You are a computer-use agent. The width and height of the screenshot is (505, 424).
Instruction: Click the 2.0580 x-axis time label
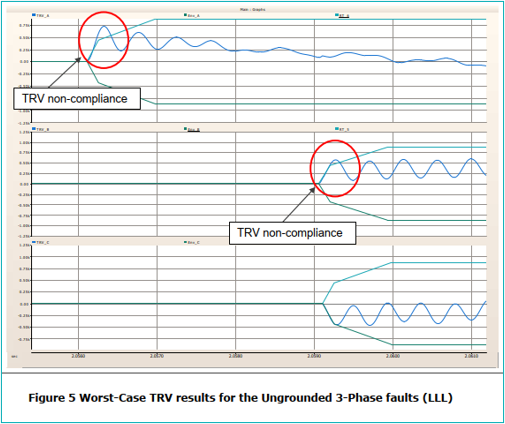click(x=236, y=356)
